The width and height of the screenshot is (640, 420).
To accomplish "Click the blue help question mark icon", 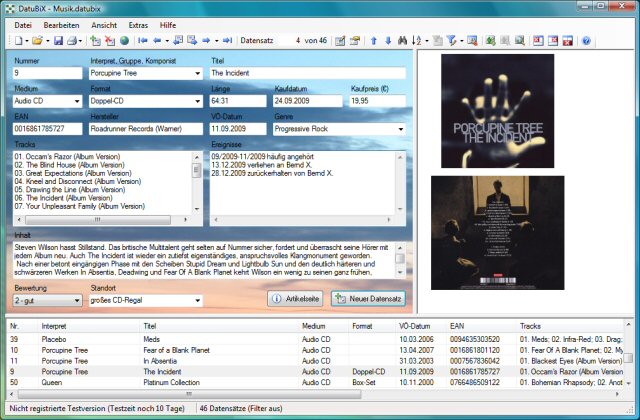I will pyautogui.click(x=587, y=41).
